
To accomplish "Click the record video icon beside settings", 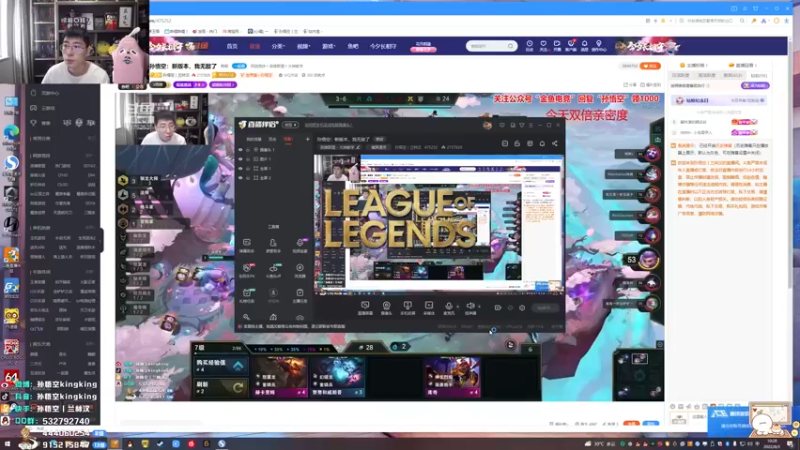I will pyautogui.click(x=497, y=308).
